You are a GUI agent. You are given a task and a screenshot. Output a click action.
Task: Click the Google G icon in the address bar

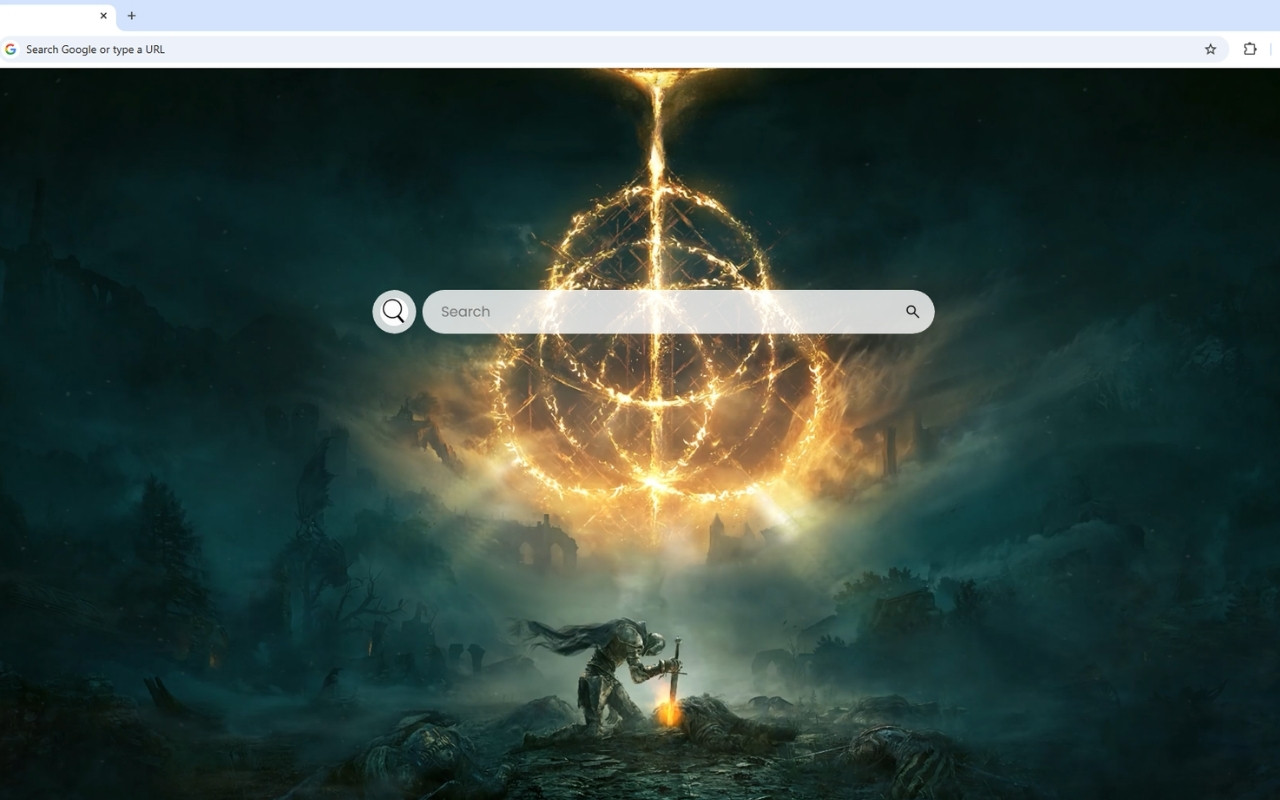pyautogui.click(x=11, y=48)
